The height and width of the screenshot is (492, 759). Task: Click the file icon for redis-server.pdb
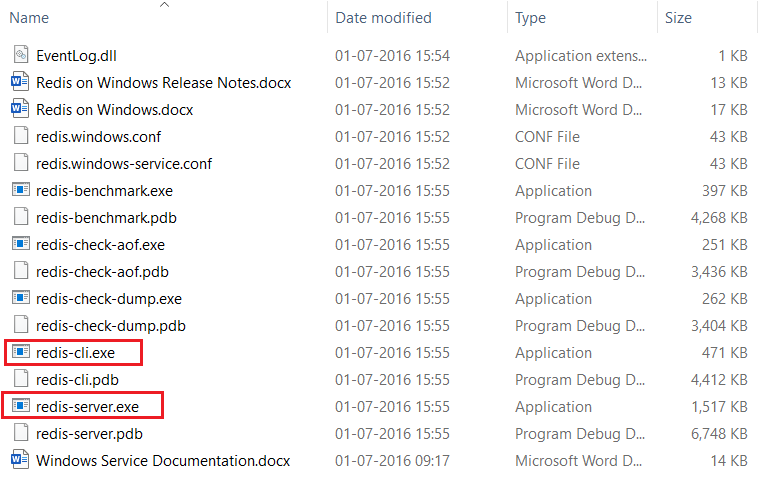(x=20, y=432)
